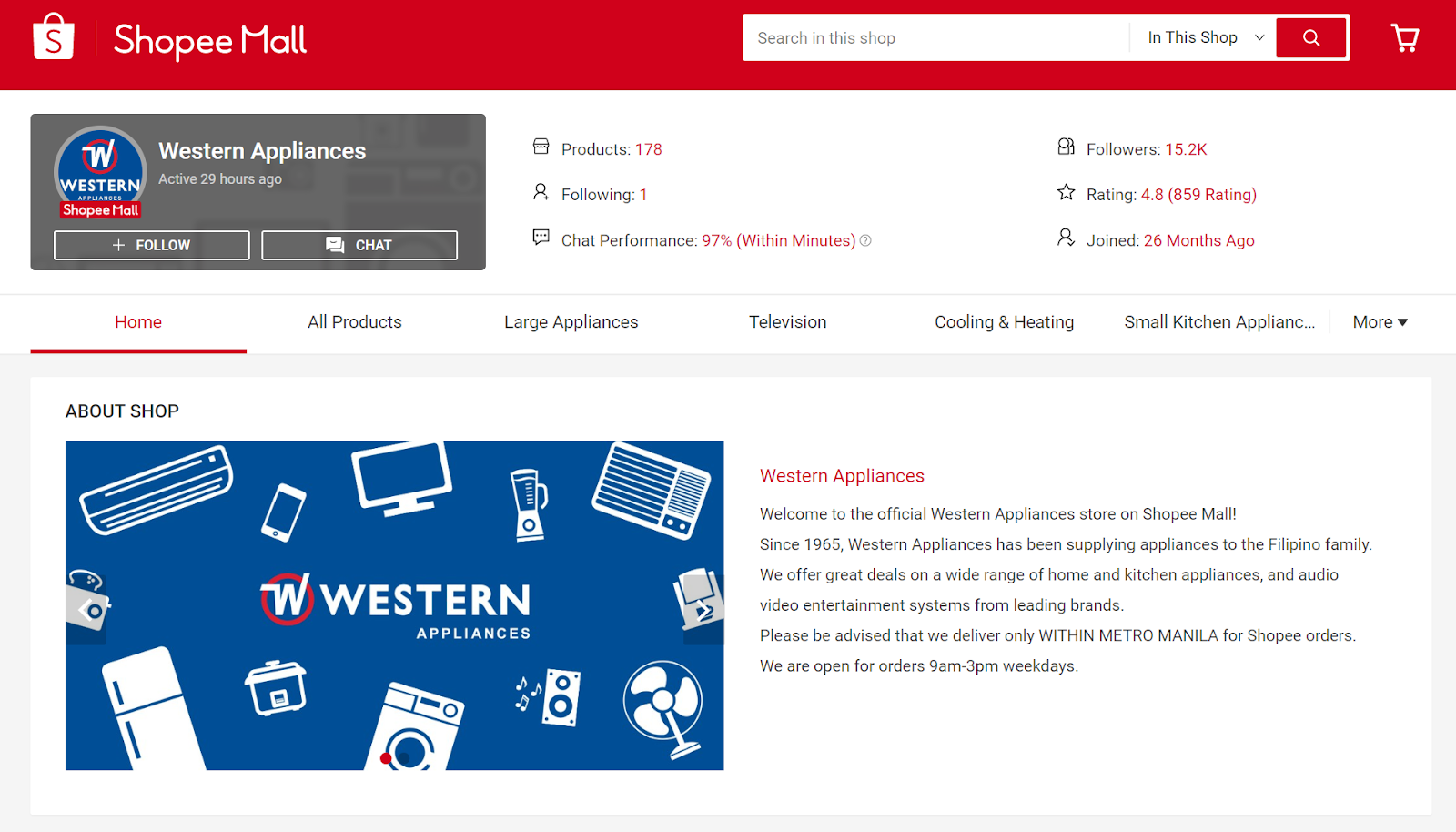The width and height of the screenshot is (1456, 832).
Task: Click the line starting "Since 1965"
Action: click(x=1066, y=544)
